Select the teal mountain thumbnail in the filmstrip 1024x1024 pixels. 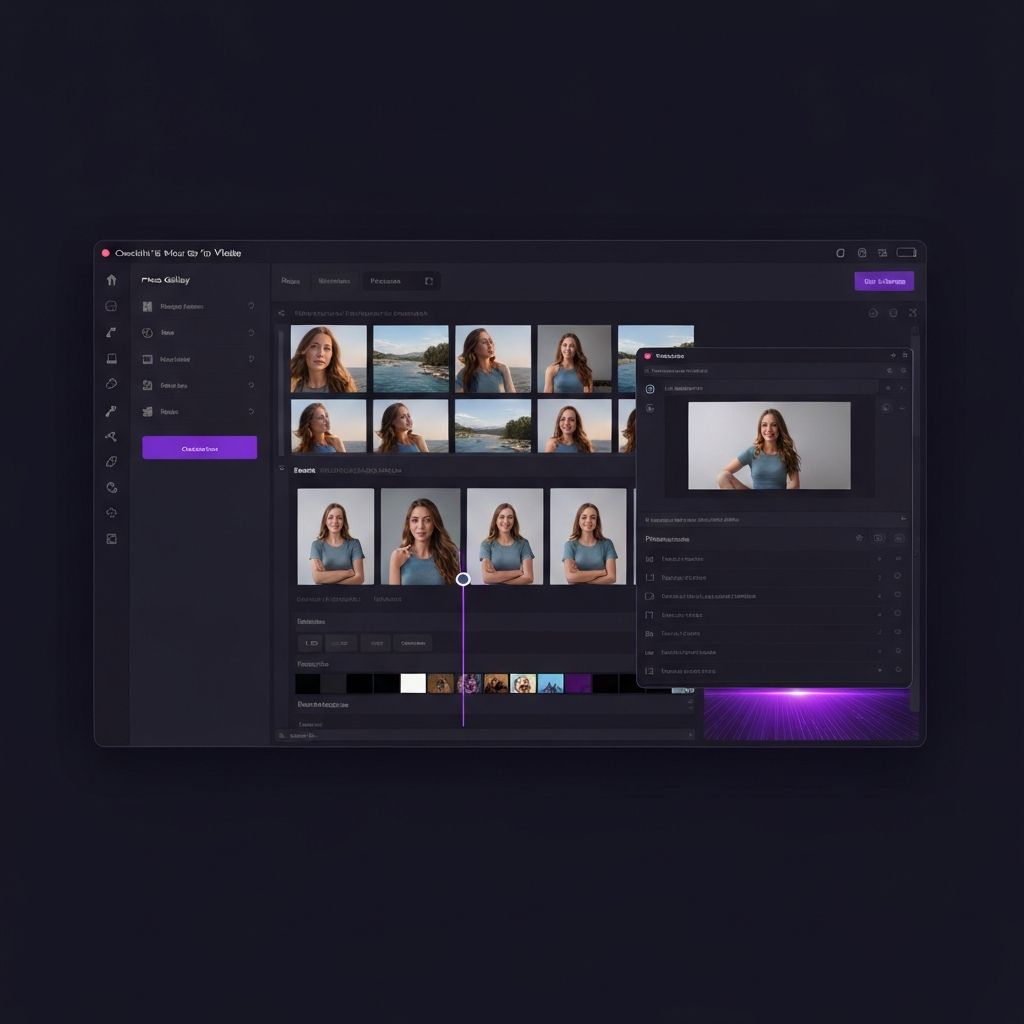550,682
